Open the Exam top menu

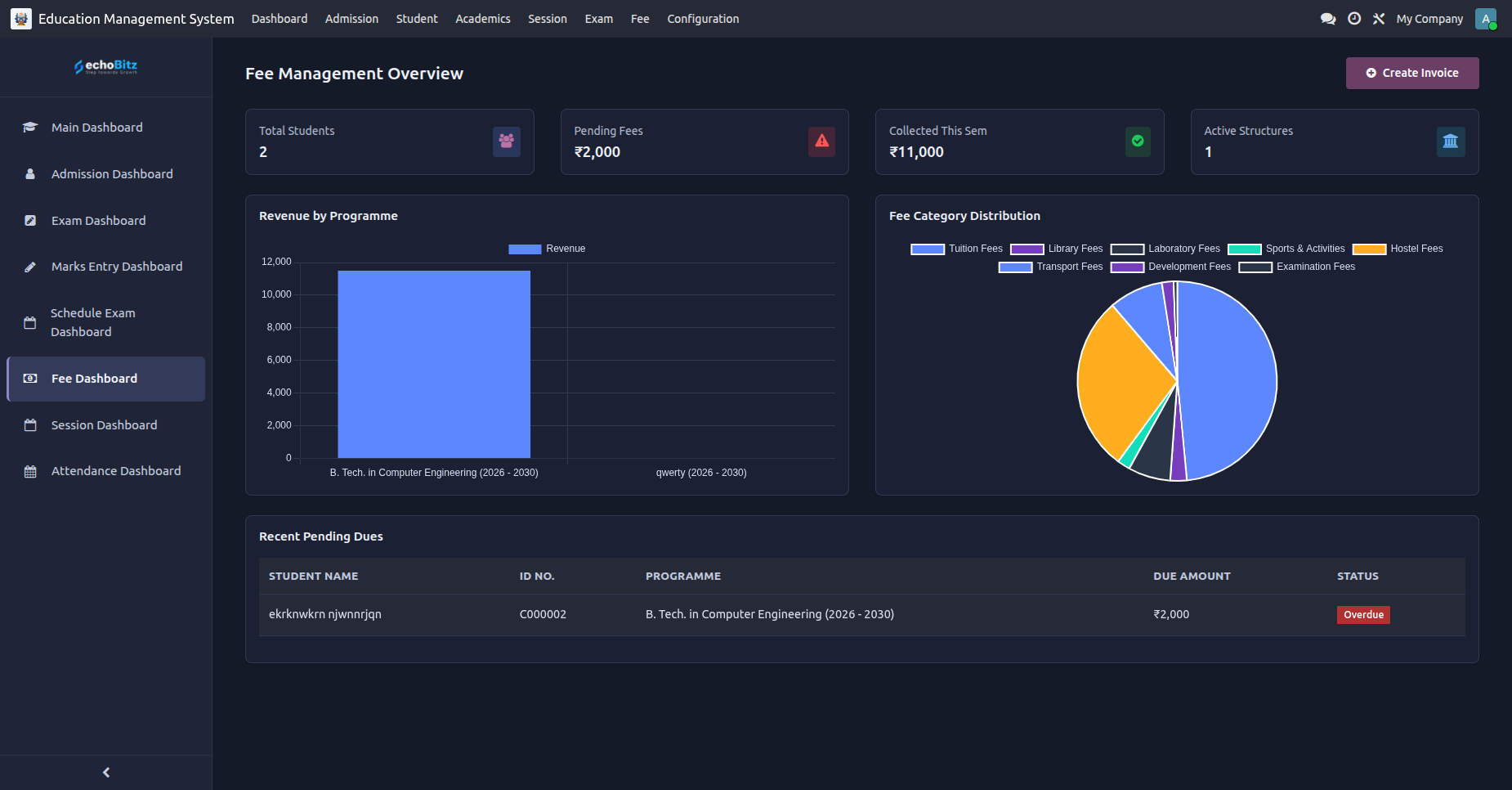(599, 19)
